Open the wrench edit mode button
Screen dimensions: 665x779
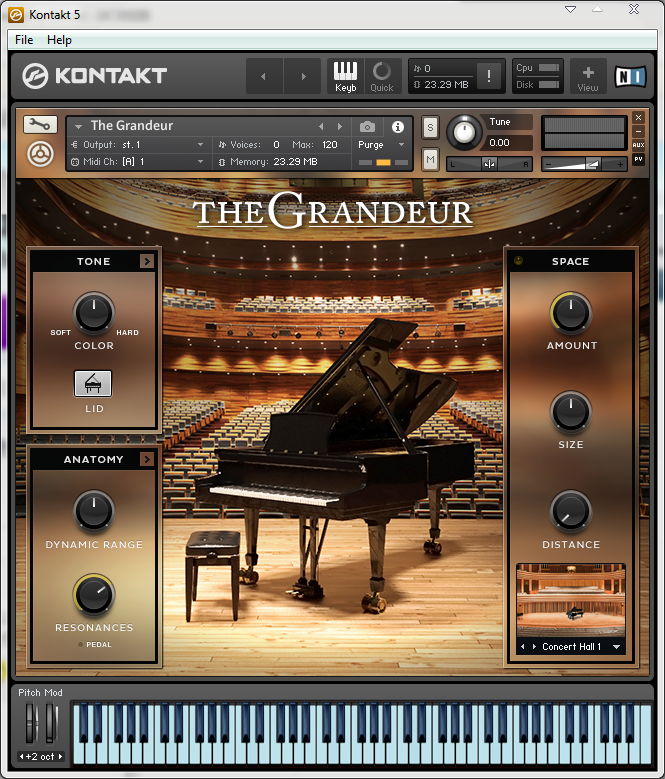pos(40,124)
